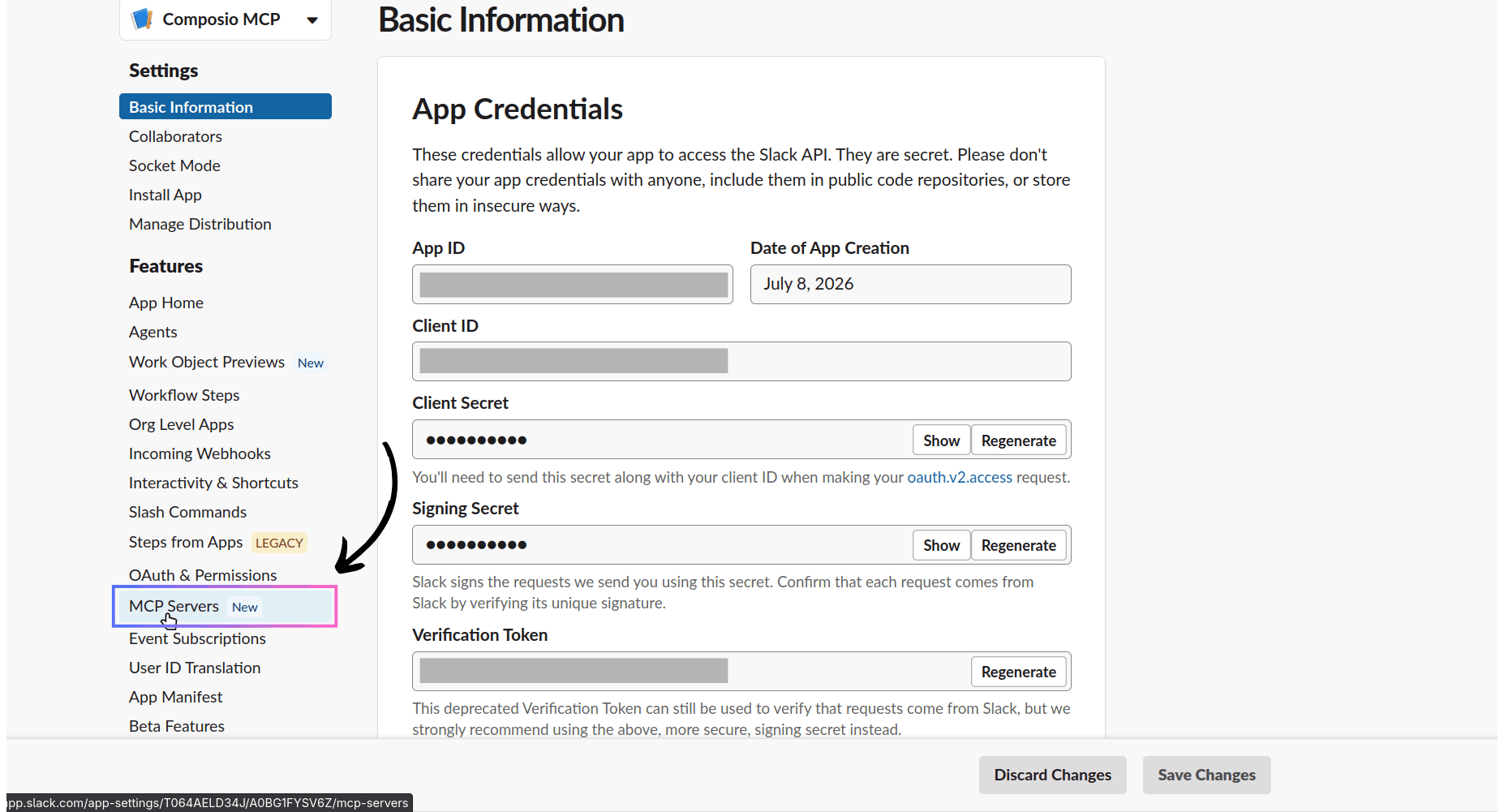Select Basic Information in Settings
Viewport: 1504px width, 812px height.
[226, 107]
